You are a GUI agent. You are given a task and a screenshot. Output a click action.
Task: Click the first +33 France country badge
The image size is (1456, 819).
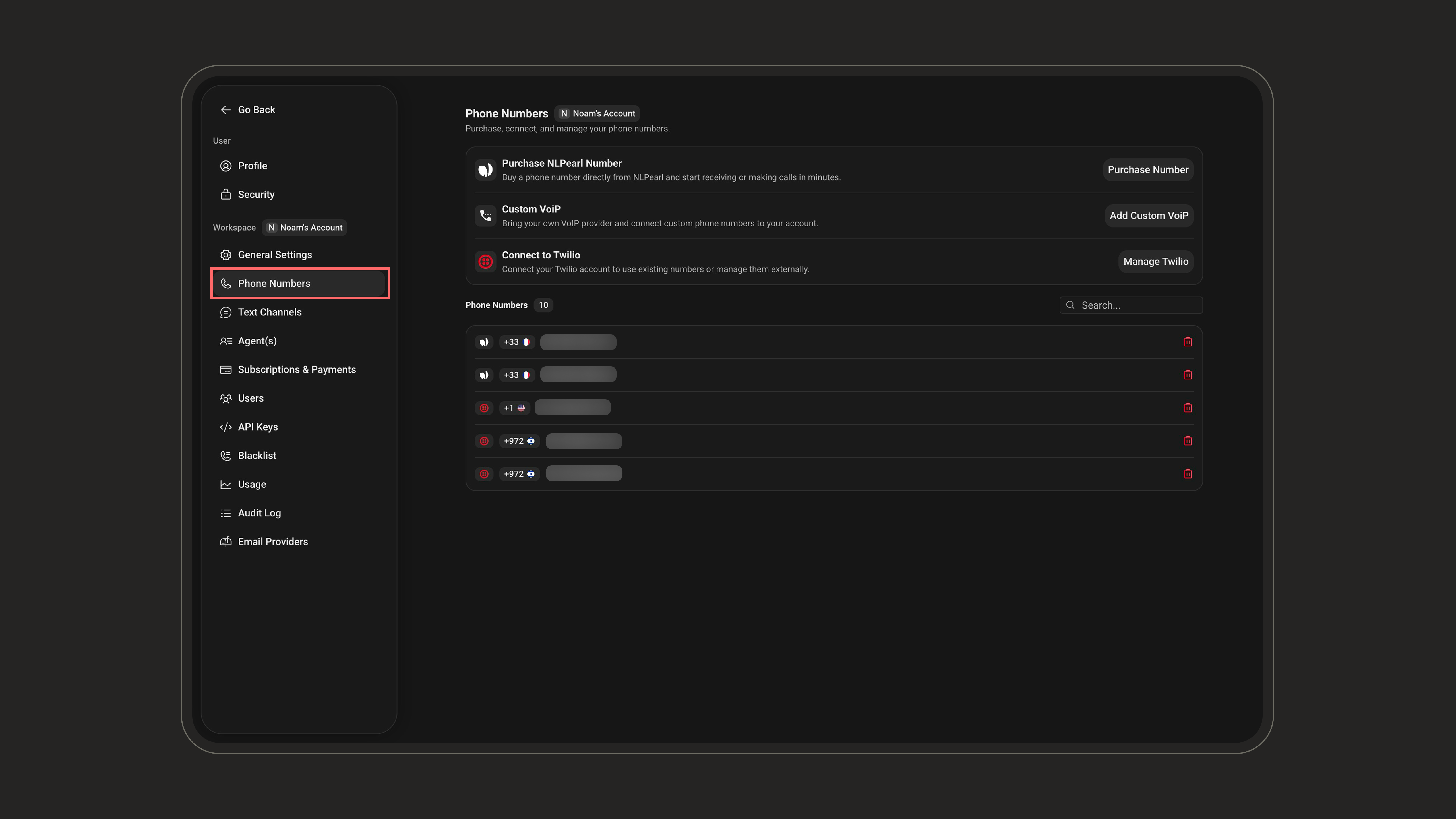[x=517, y=342]
